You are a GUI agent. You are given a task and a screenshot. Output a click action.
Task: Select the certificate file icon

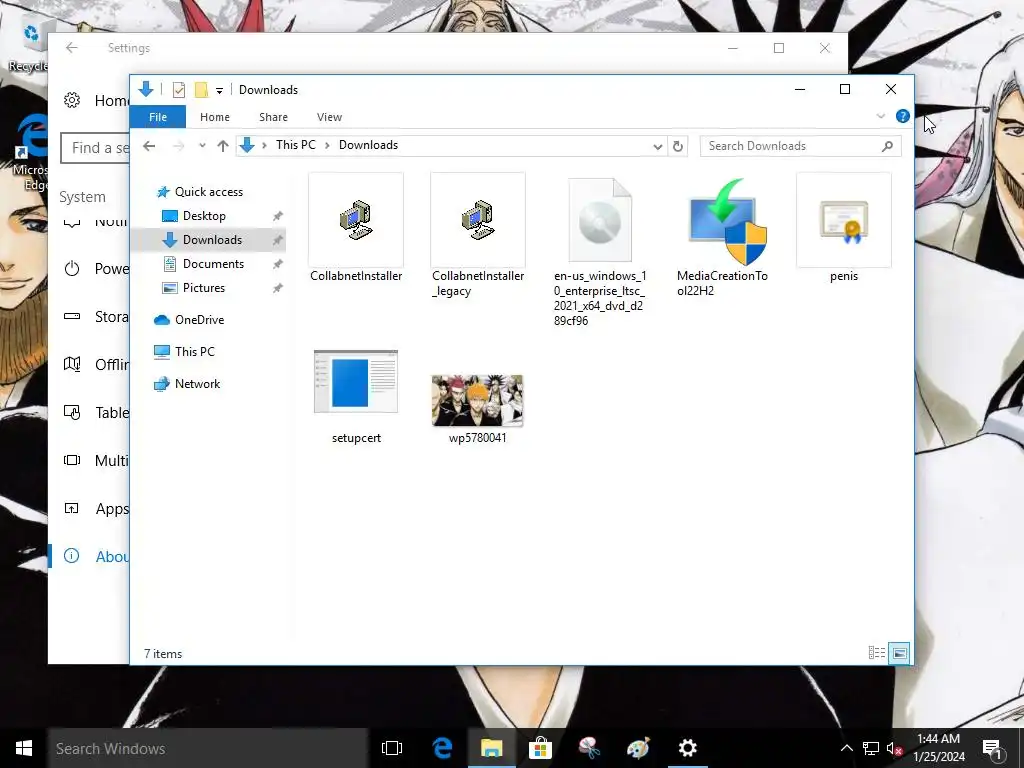844,220
